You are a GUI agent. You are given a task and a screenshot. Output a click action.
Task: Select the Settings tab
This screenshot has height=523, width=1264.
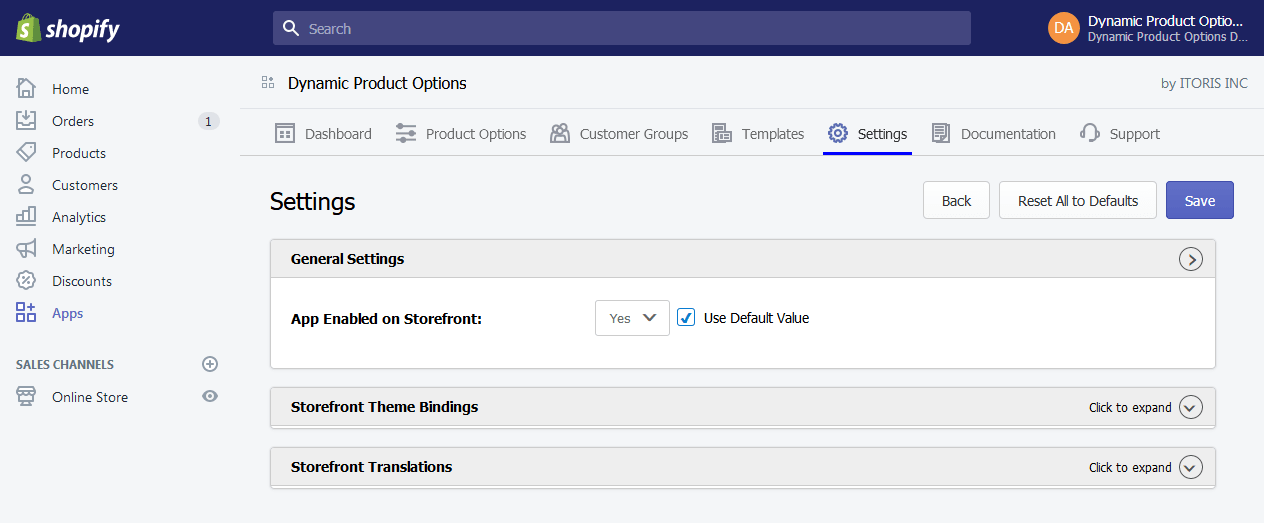pyautogui.click(x=867, y=133)
